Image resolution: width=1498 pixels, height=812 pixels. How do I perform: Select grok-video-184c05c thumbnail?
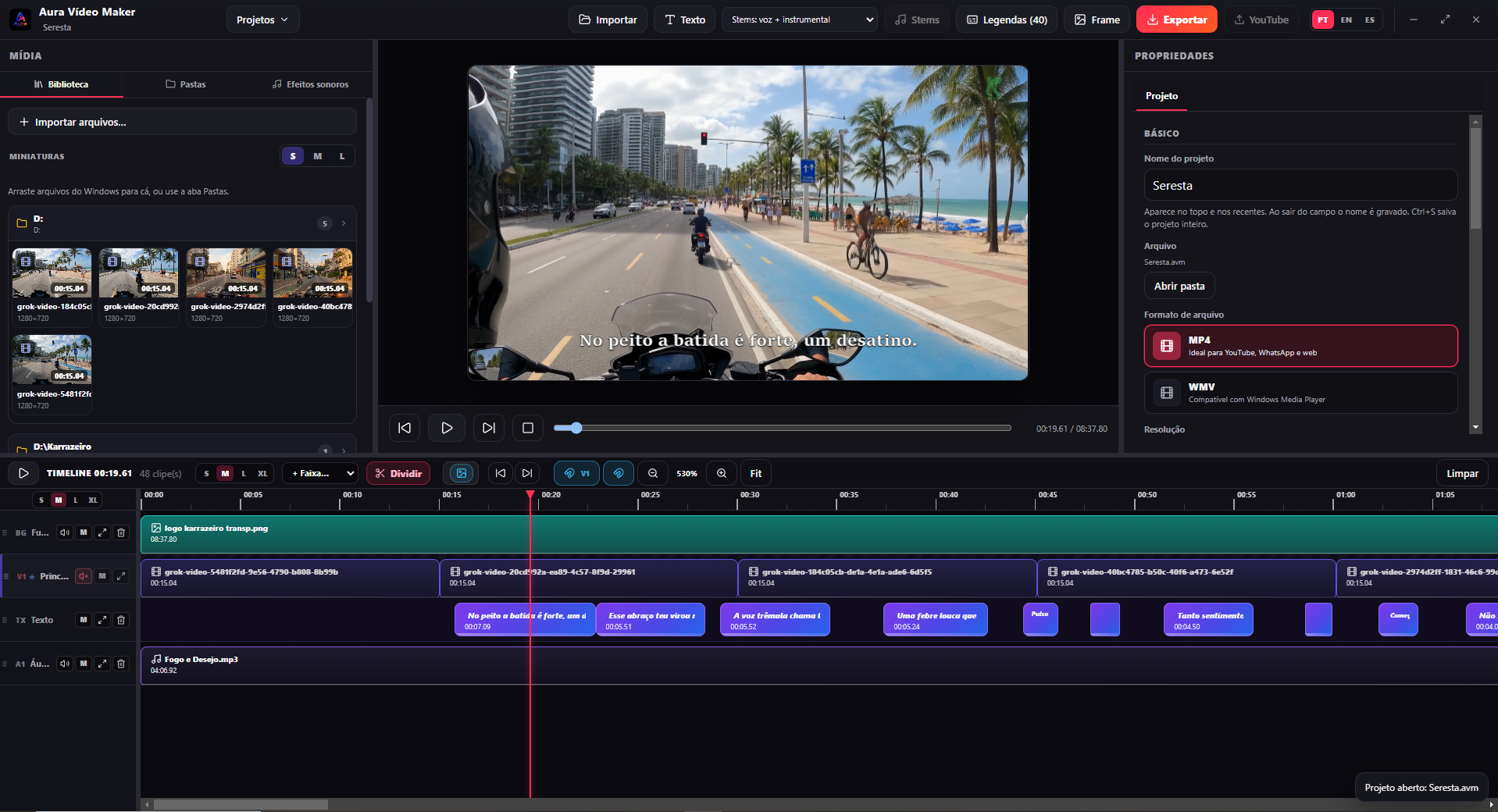coord(52,286)
